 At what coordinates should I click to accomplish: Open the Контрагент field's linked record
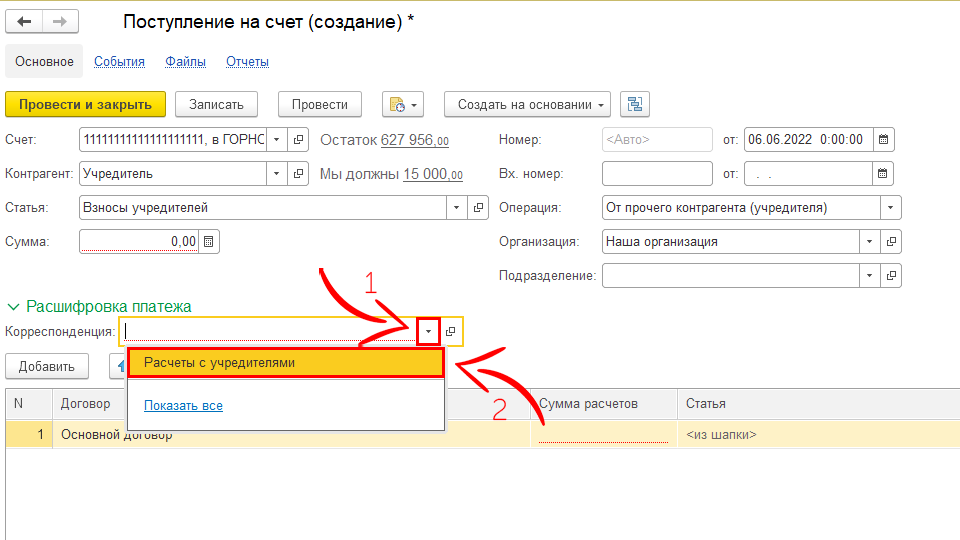tap(298, 174)
